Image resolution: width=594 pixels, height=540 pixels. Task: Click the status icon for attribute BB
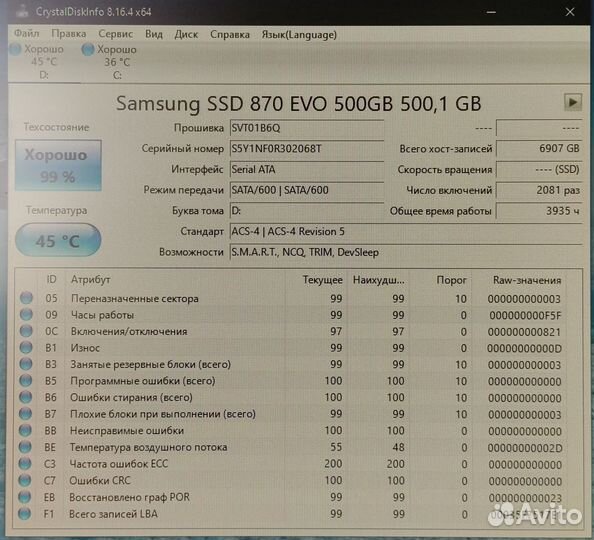click(x=25, y=430)
